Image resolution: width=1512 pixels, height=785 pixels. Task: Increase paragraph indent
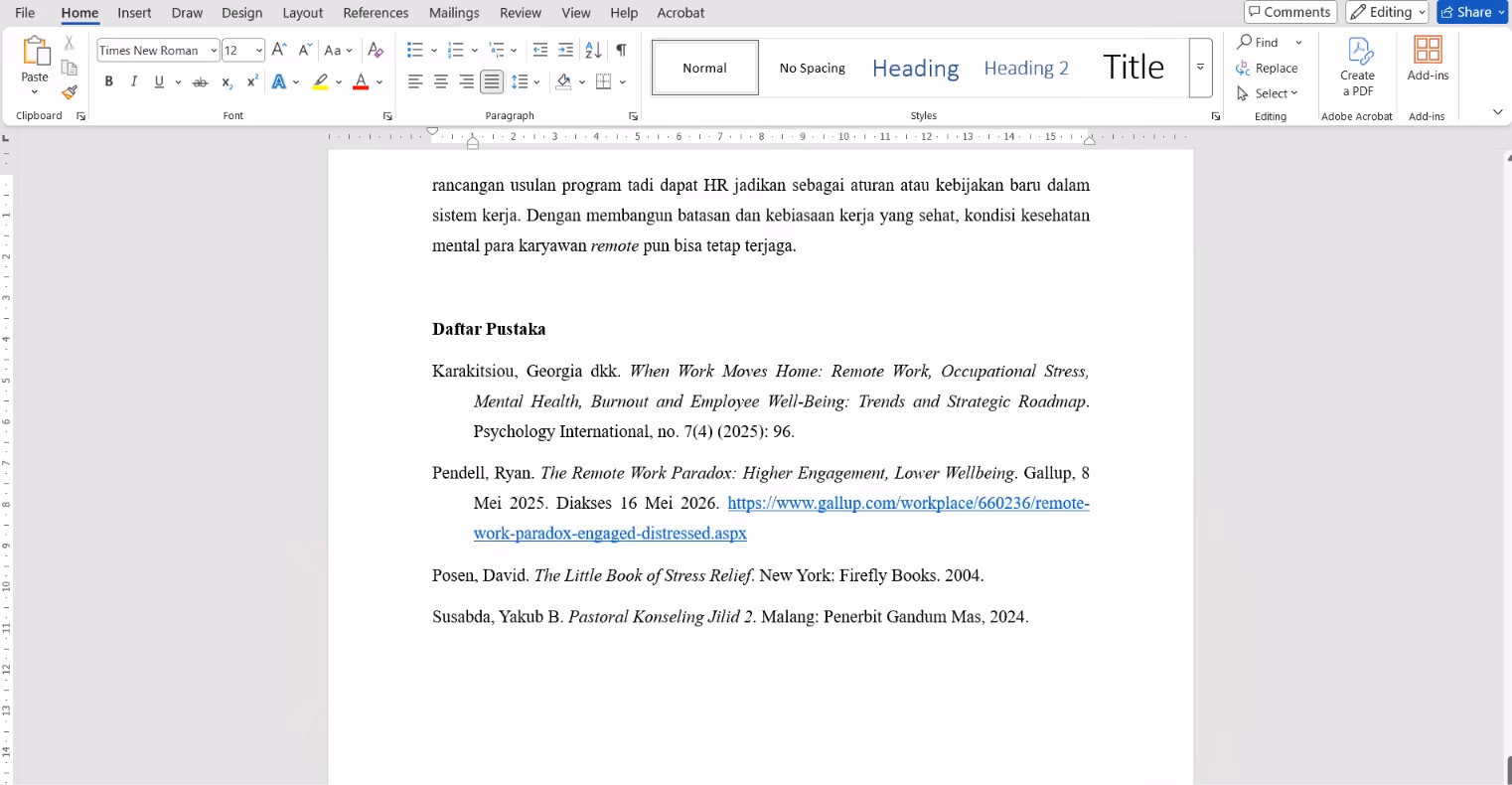[x=565, y=50]
